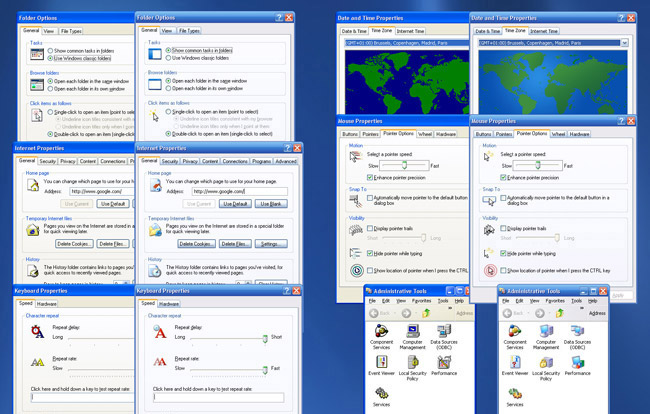Enable Display pointer trails in rightmost Mouse Properties
This screenshot has height=414, width=650.
503,228
